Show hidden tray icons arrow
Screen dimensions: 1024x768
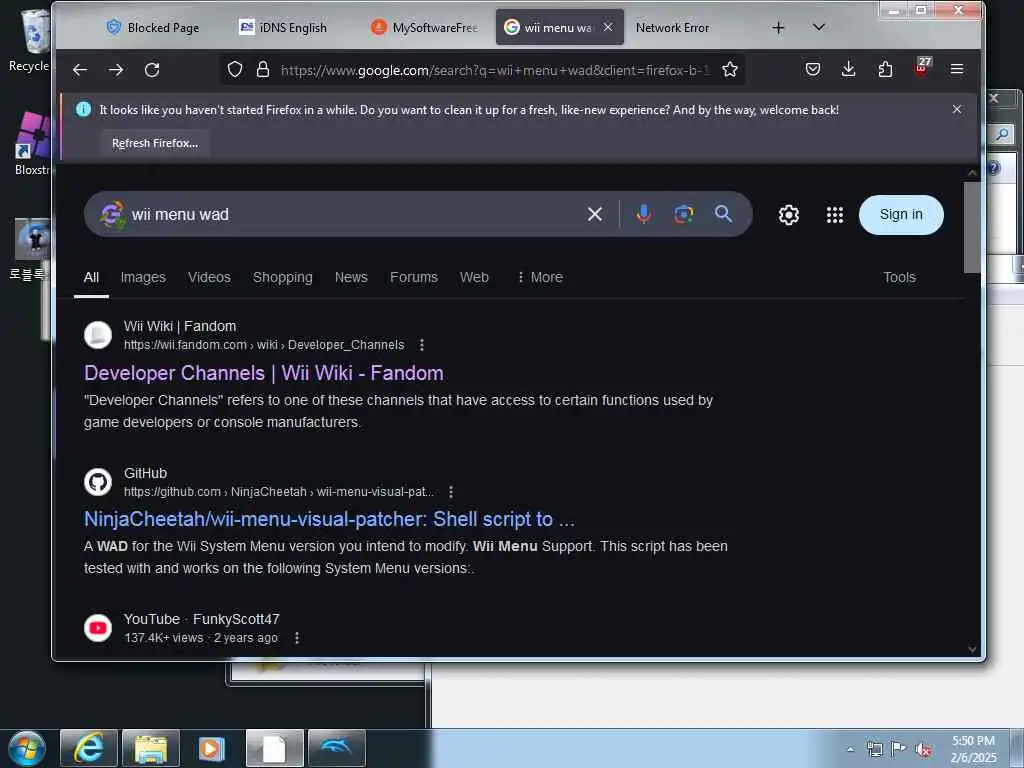point(850,749)
